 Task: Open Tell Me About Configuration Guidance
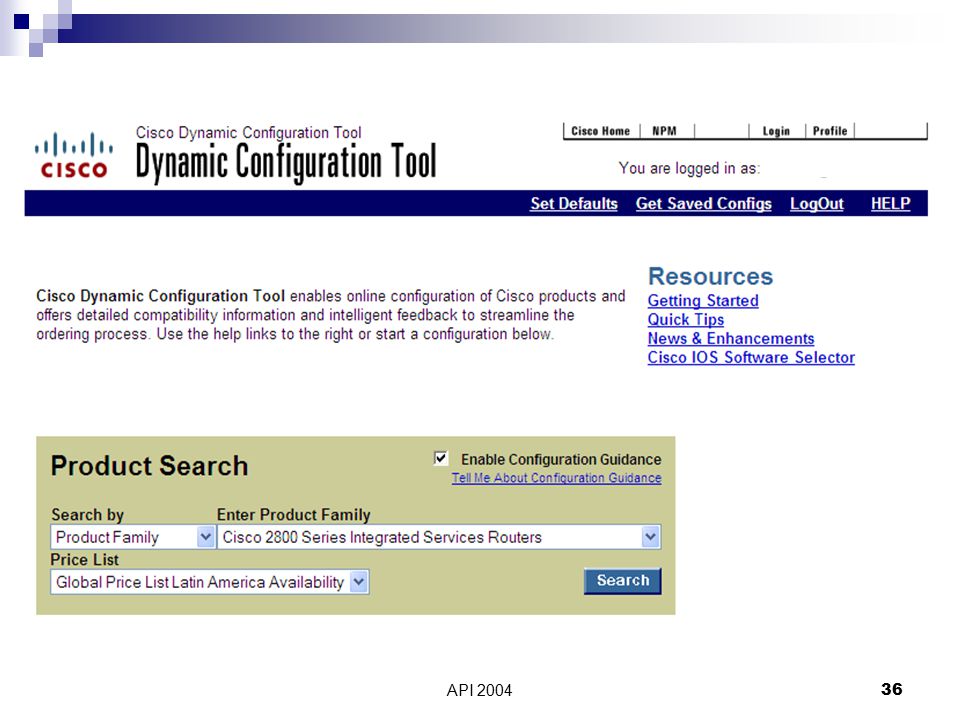(557, 478)
